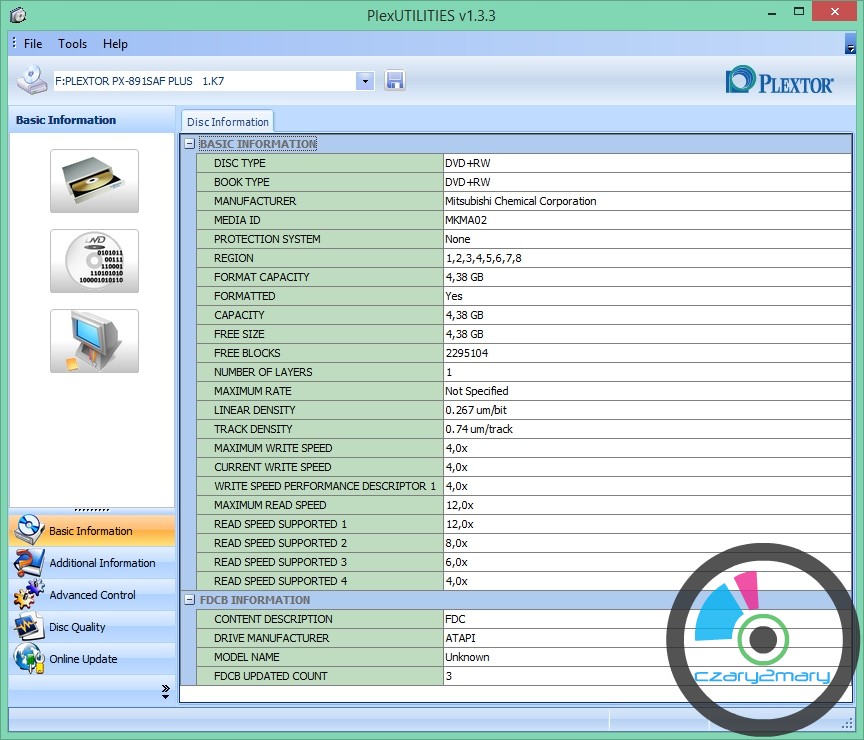Screen dimensions: 864x740
Task: Open the drive selection dropdown
Action: (365, 81)
